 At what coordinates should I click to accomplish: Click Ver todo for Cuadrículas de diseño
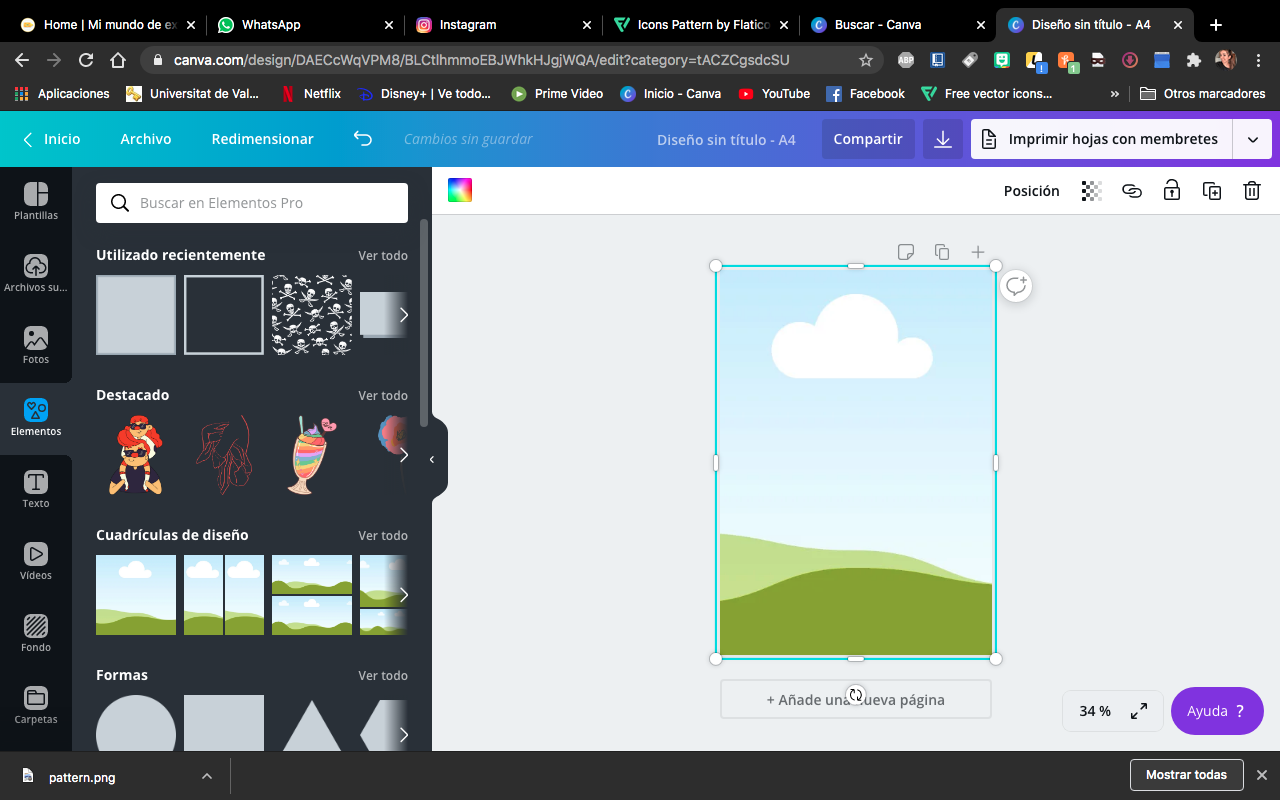click(383, 536)
